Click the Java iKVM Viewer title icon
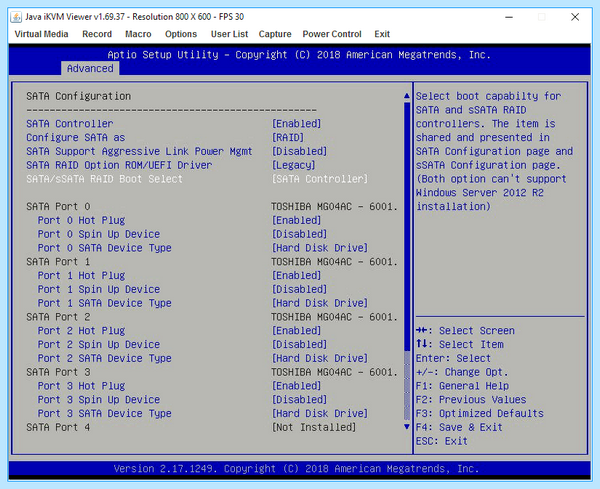The height and width of the screenshot is (489, 600). [x=16, y=17]
